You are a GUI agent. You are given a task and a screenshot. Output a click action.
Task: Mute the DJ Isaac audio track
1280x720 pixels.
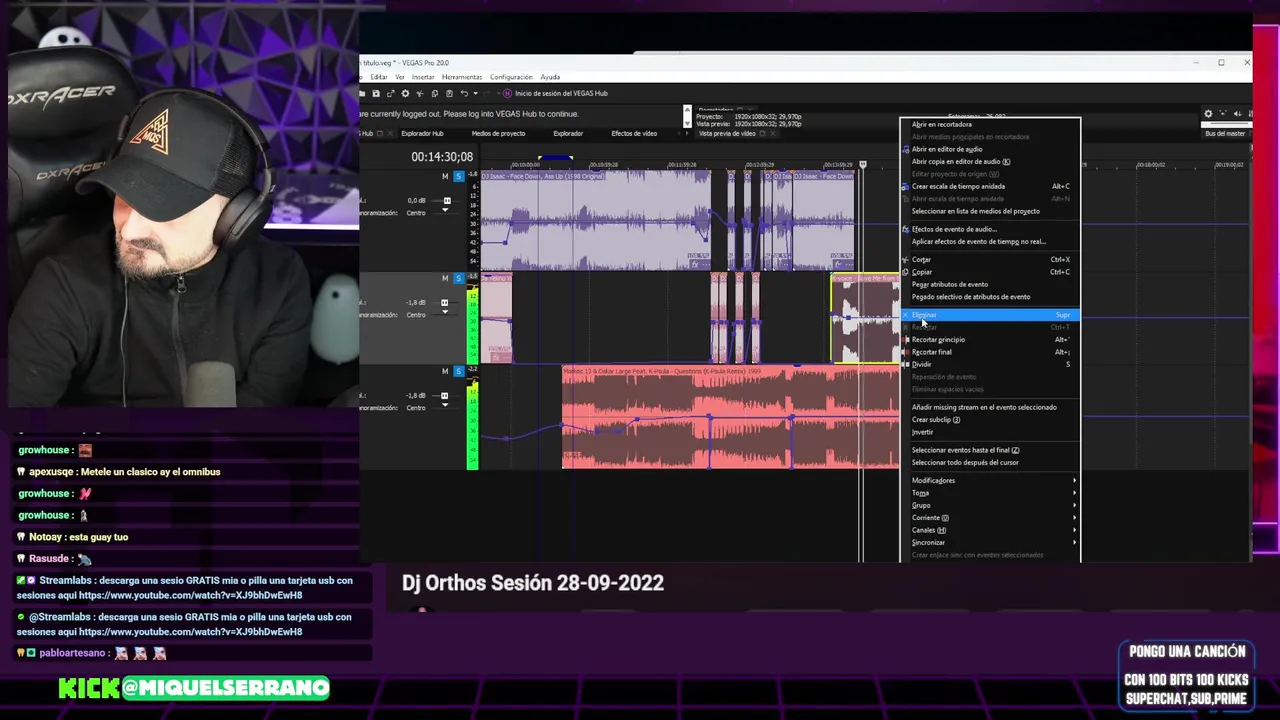coord(445,177)
